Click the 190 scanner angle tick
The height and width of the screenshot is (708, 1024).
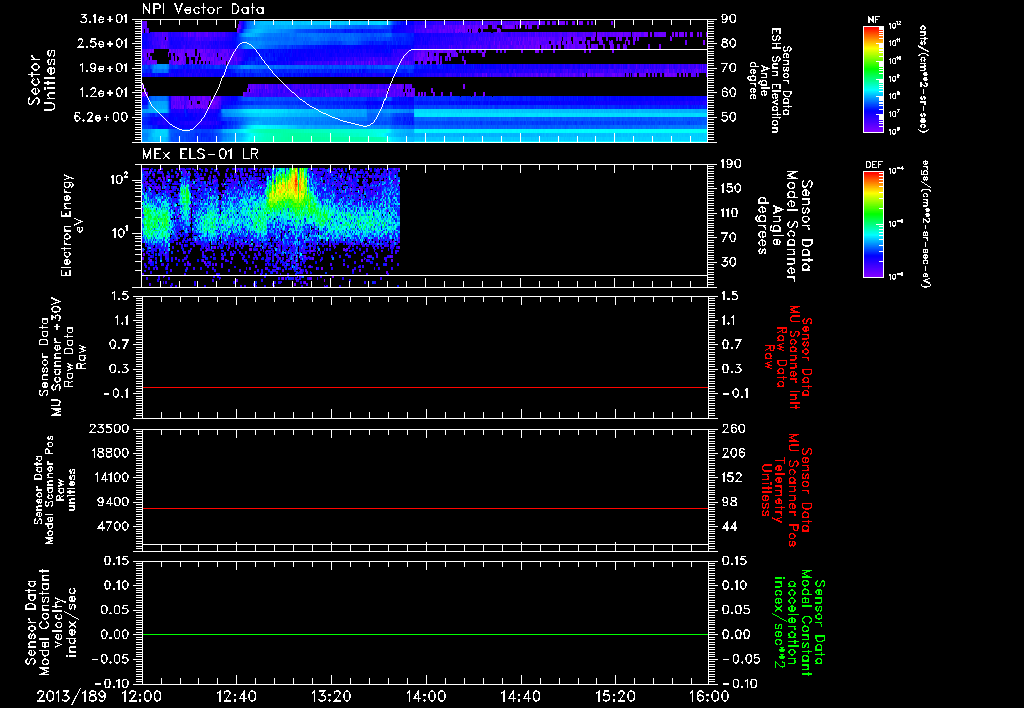[733, 164]
